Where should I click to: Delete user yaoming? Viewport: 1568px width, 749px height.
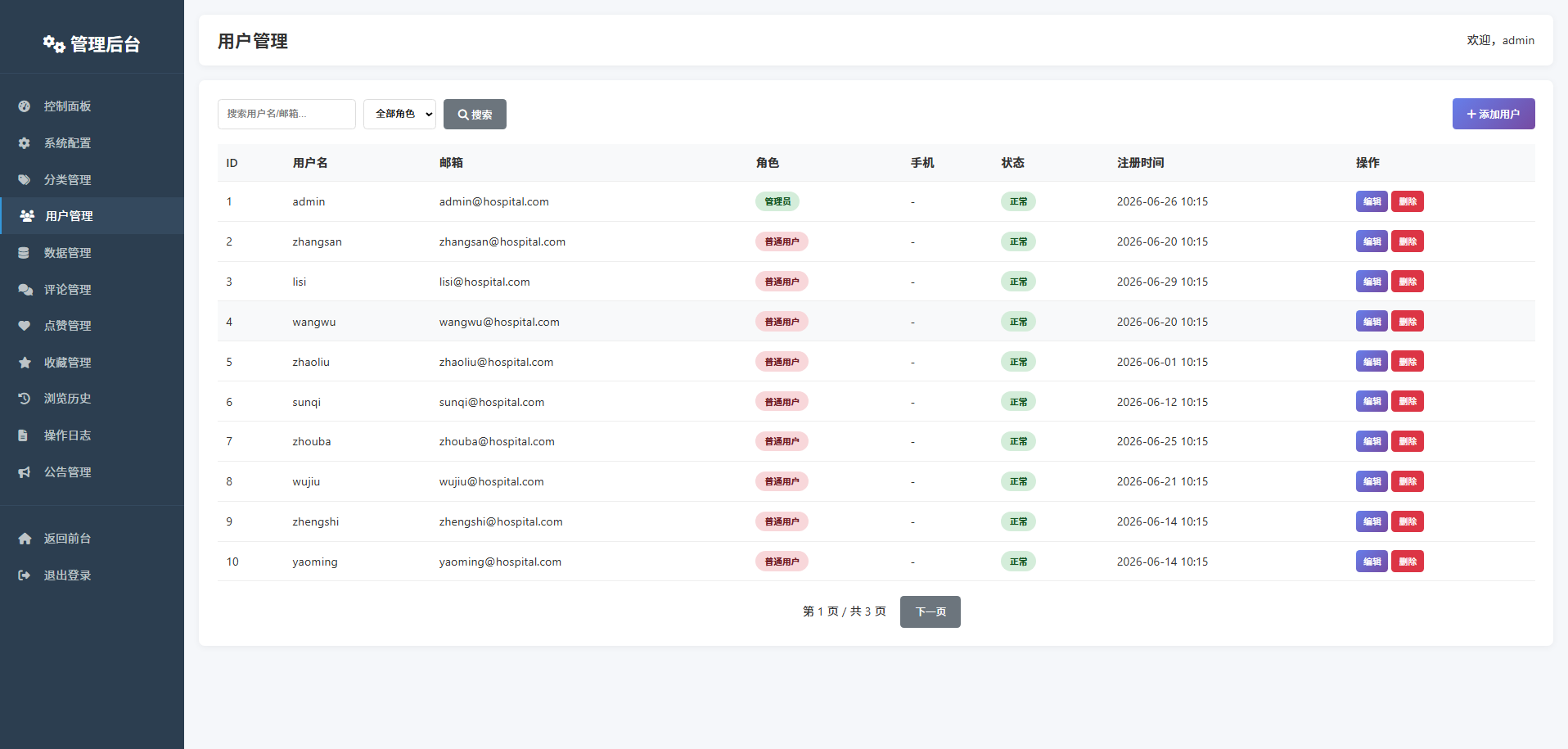1408,562
